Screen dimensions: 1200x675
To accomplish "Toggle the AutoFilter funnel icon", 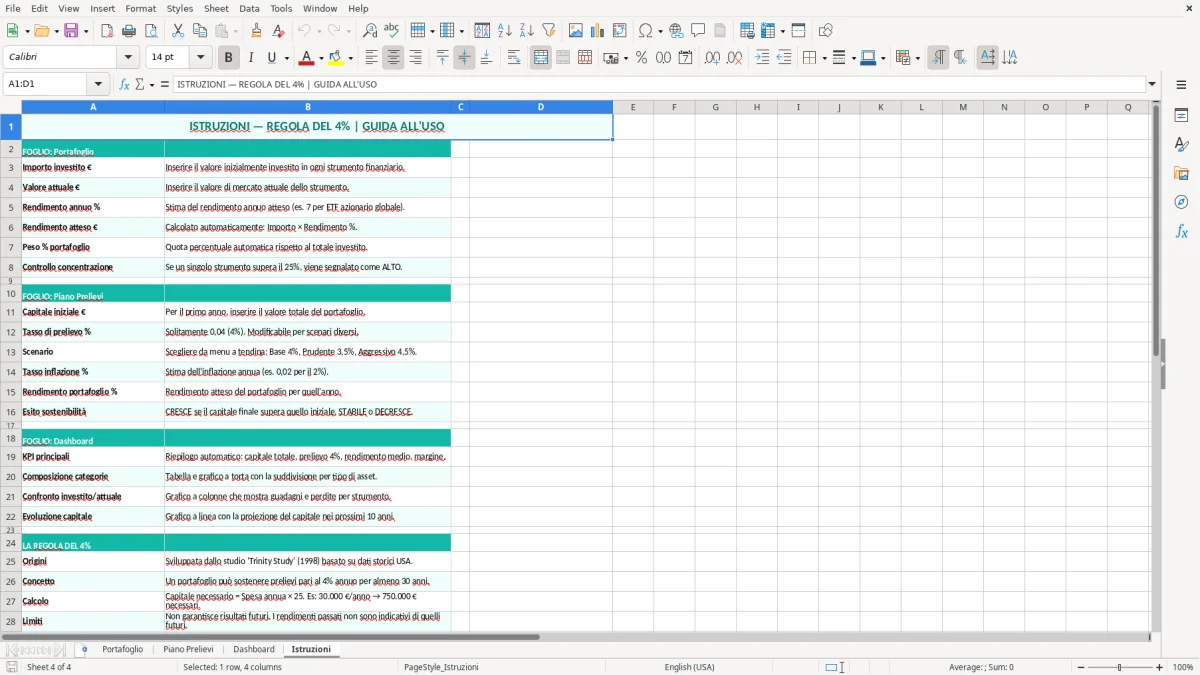I will point(549,31).
